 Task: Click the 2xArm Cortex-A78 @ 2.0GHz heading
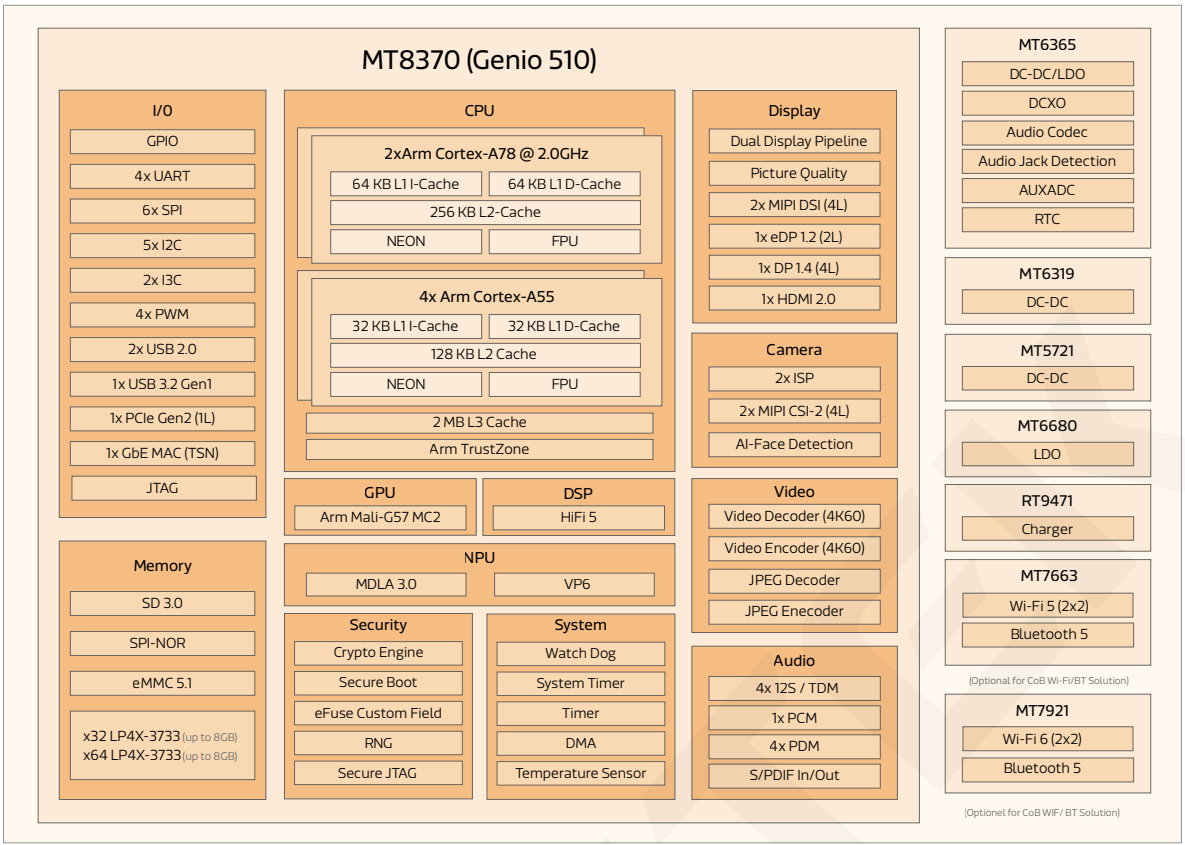coord(486,154)
